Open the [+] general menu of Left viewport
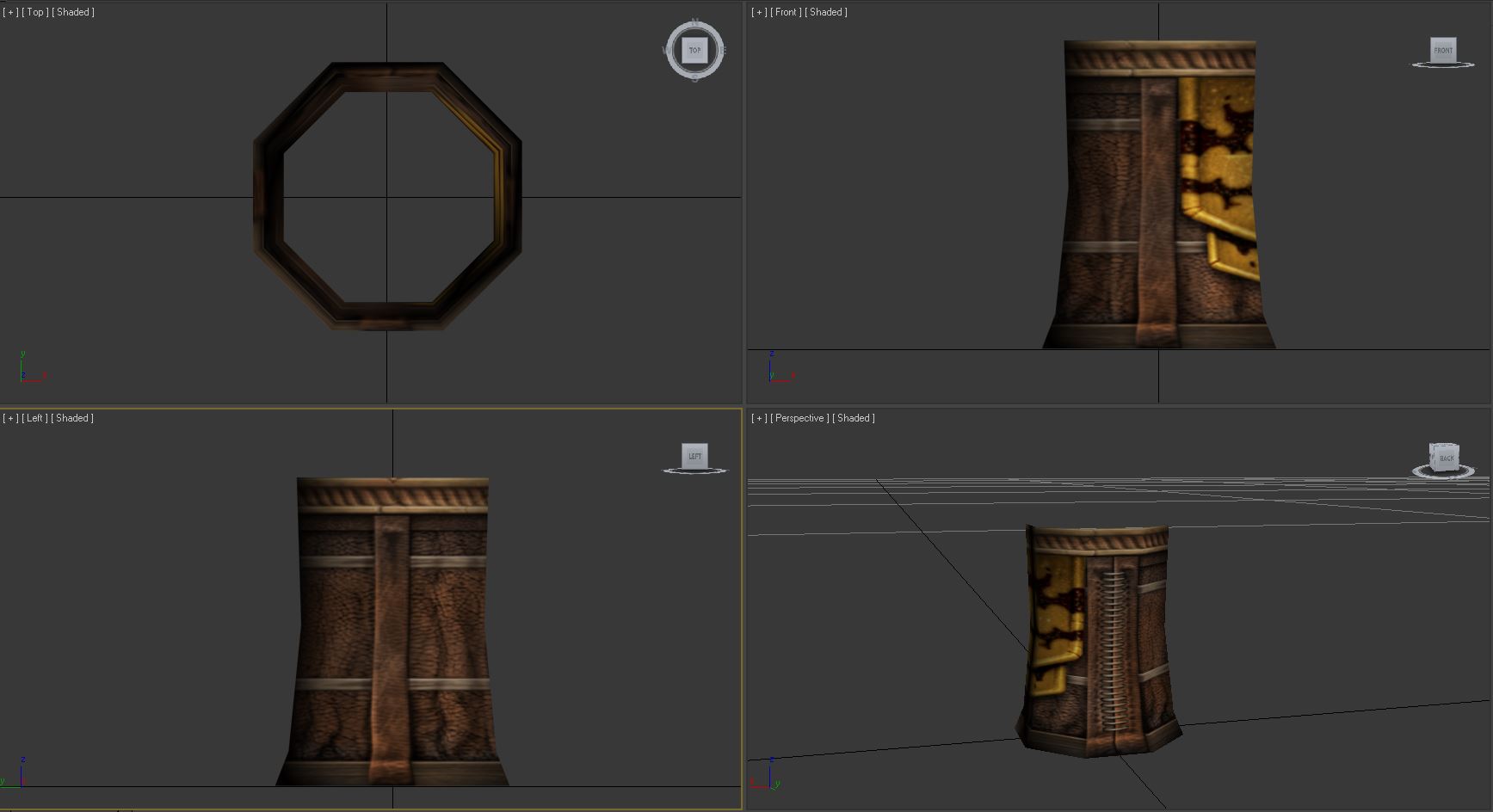Viewport: 1493px width, 812px height. pos(11,418)
